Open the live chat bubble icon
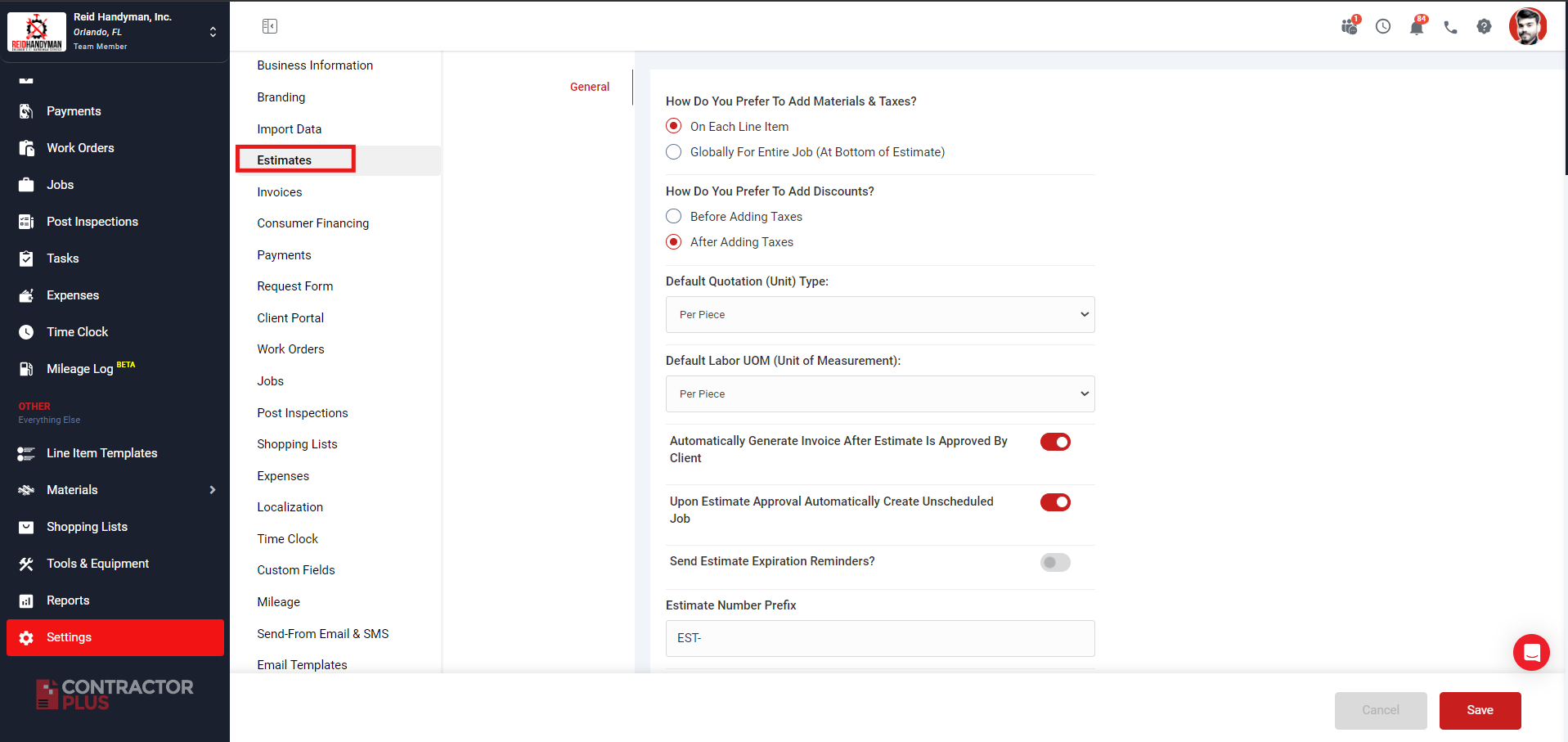This screenshot has height=742, width=1568. click(x=1531, y=652)
